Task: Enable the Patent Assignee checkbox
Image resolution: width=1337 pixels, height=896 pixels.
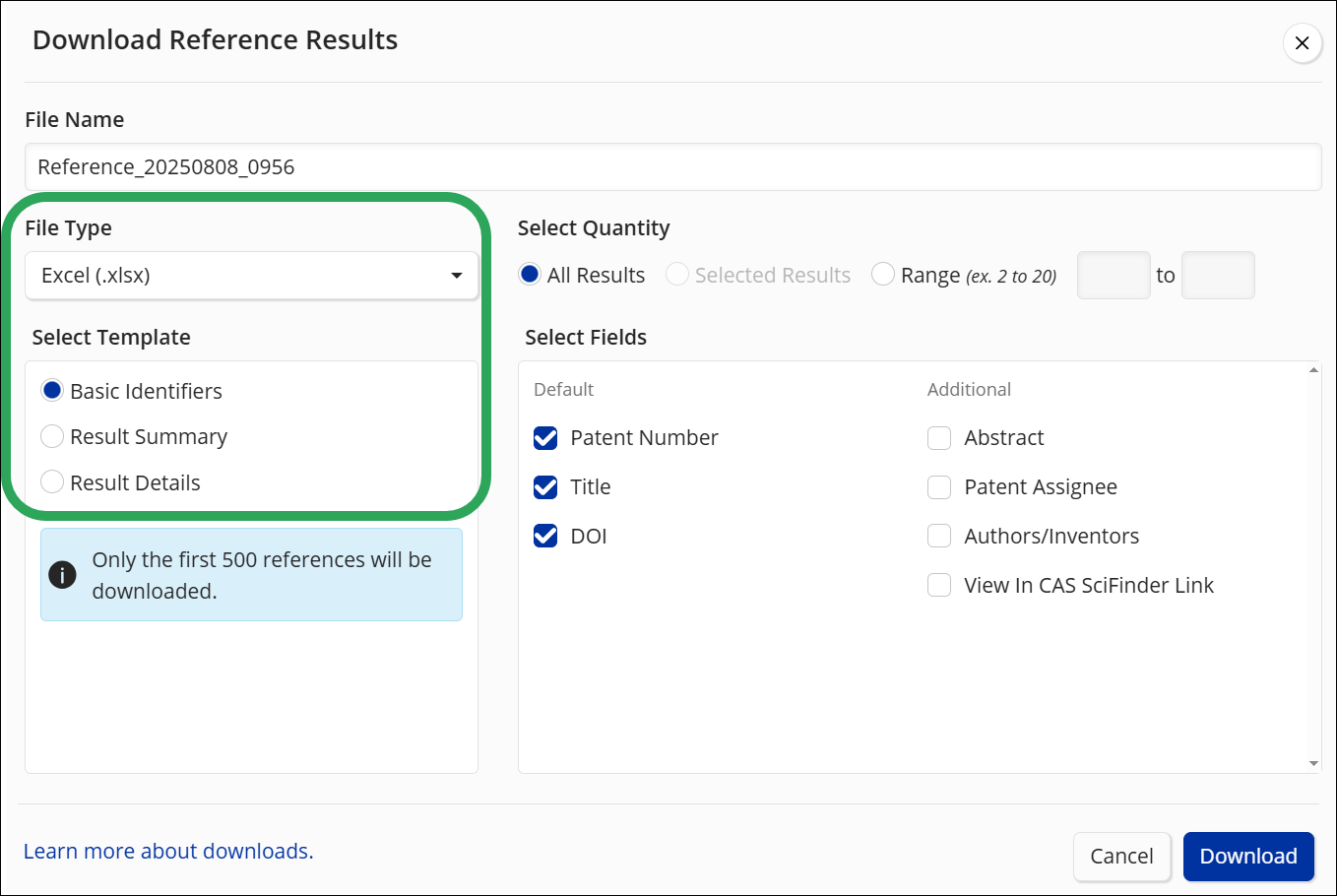Action: pyautogui.click(x=939, y=487)
